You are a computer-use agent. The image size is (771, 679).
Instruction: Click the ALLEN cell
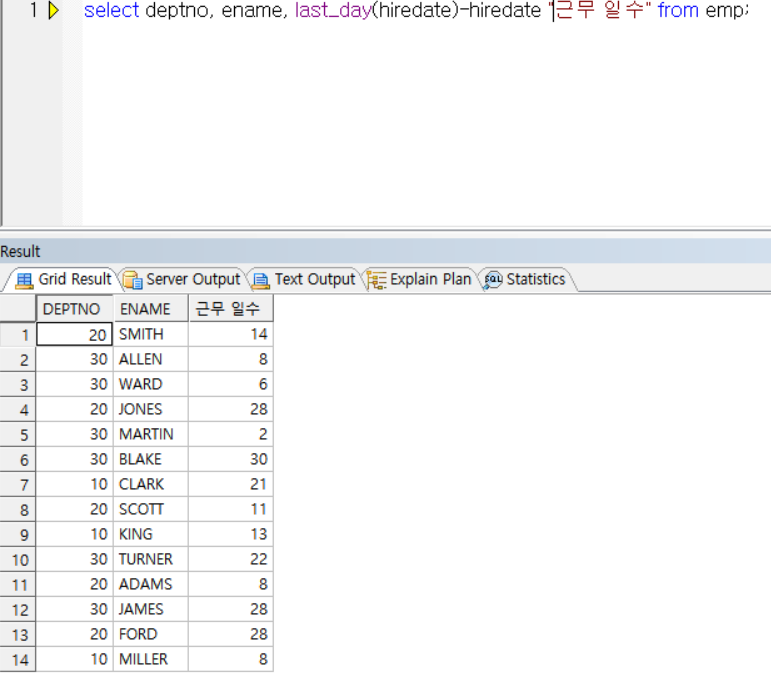pos(151,359)
